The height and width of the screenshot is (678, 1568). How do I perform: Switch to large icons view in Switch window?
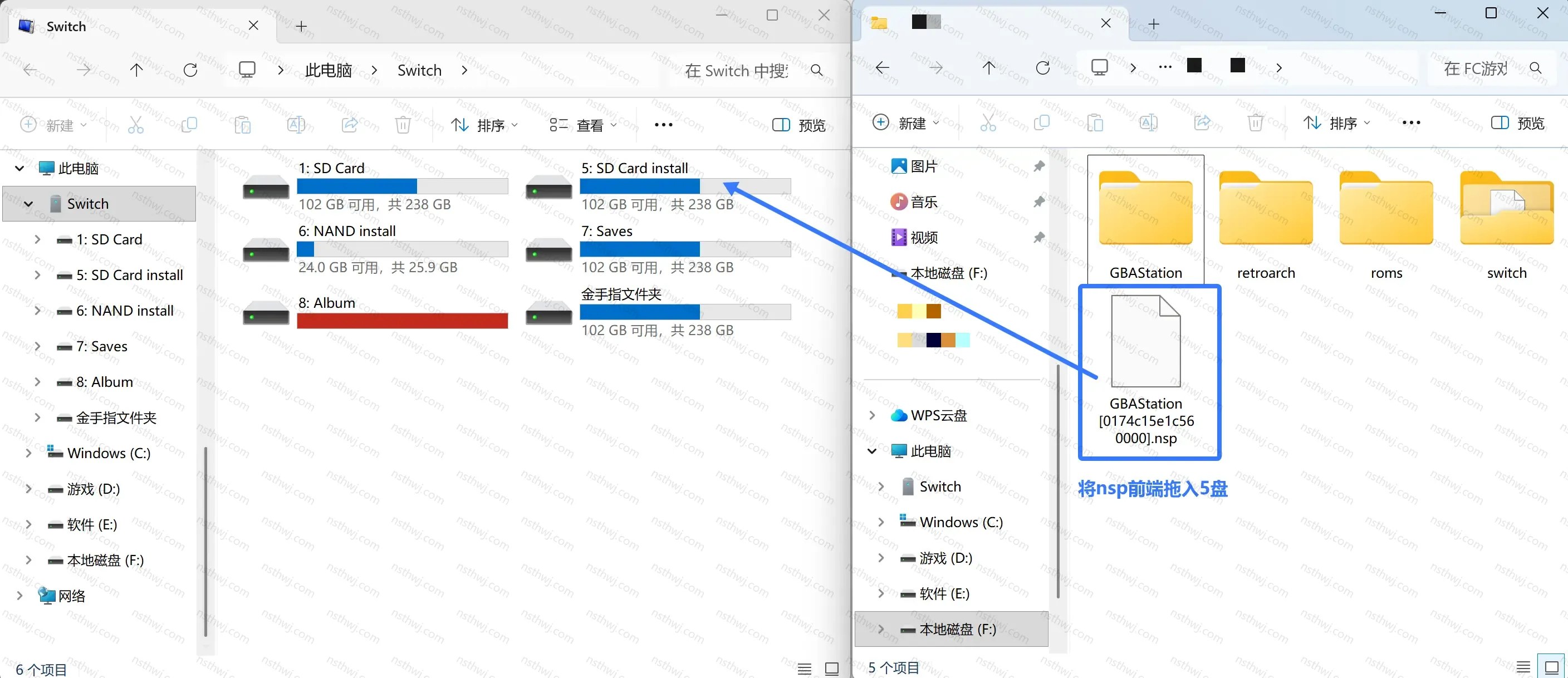(832, 669)
